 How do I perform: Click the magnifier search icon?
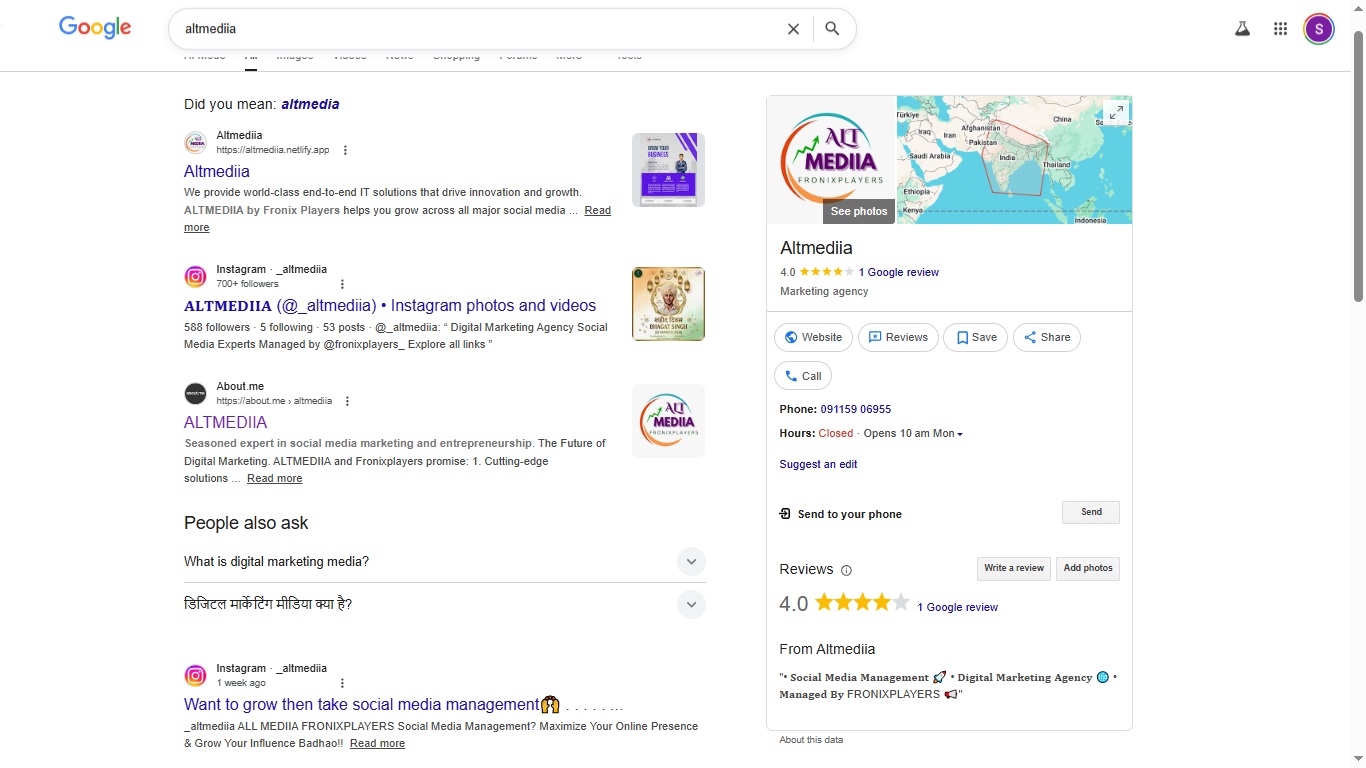click(832, 29)
